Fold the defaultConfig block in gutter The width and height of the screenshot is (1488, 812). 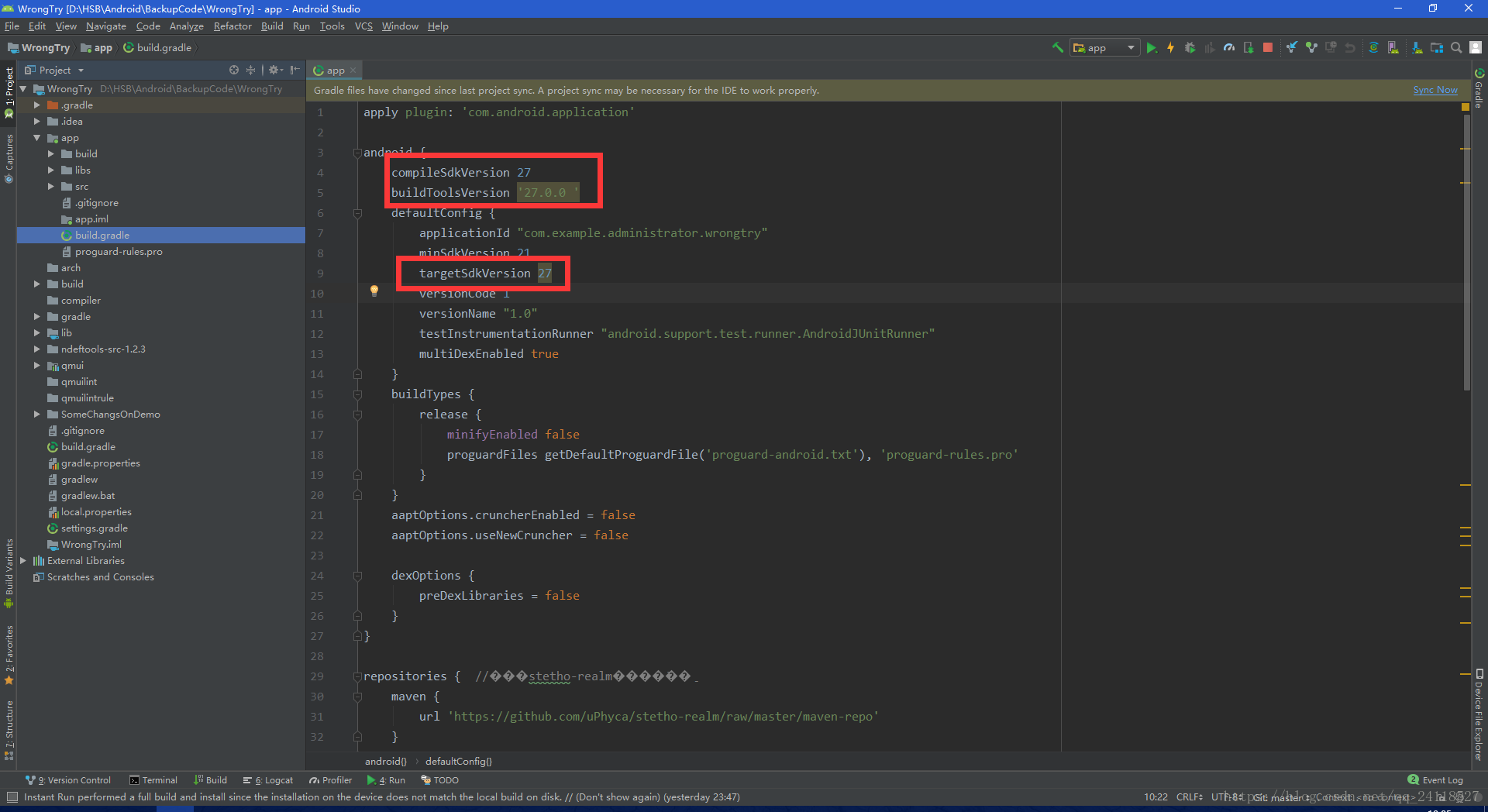point(357,212)
